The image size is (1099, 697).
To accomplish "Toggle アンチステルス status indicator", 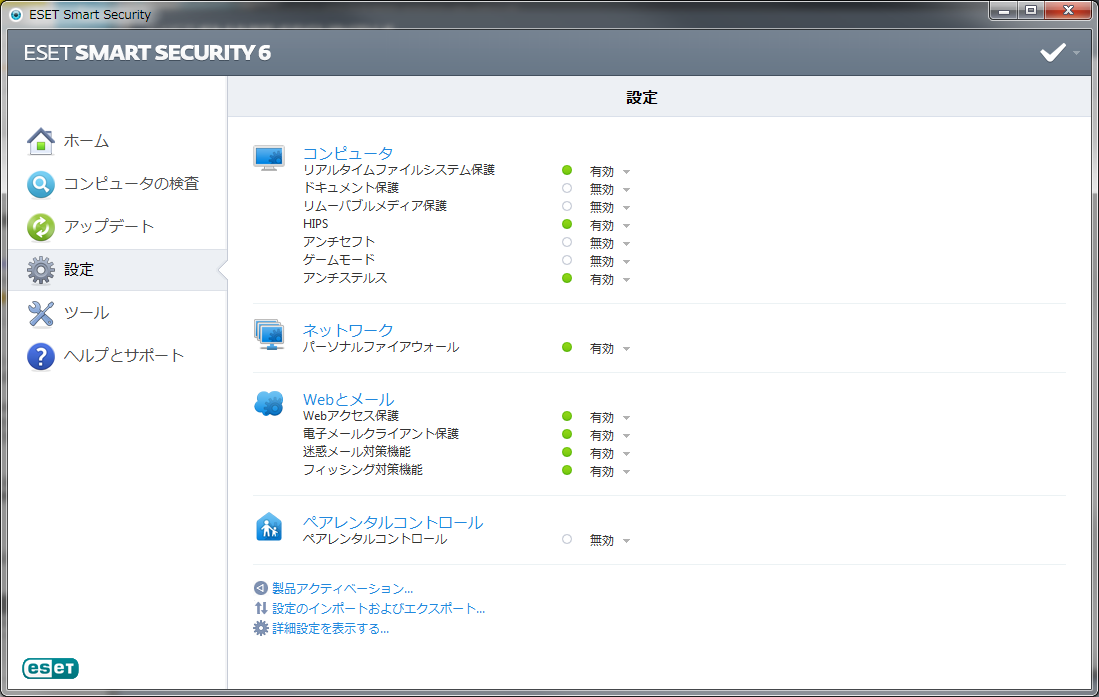I will 567,278.
